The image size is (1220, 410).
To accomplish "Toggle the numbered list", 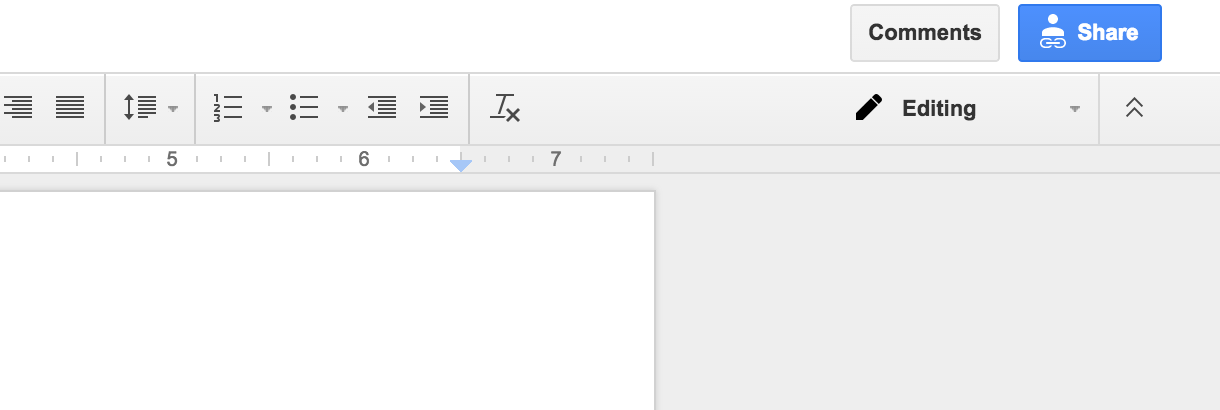I will point(228,107).
